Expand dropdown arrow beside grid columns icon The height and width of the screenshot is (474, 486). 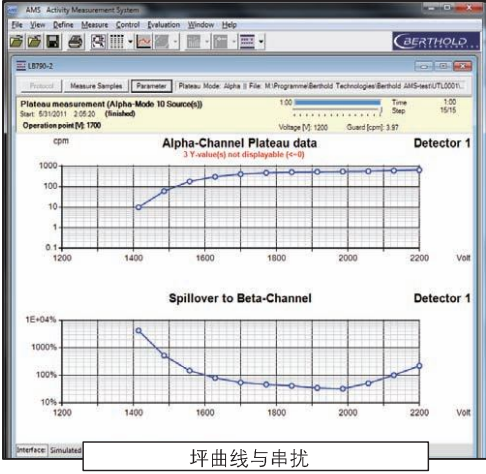point(130,42)
